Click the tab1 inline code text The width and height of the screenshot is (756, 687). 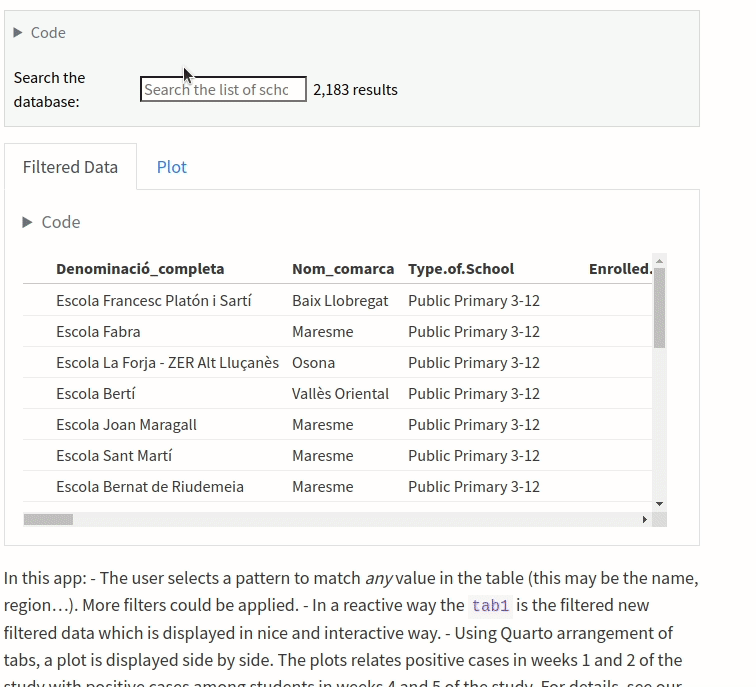point(490,606)
